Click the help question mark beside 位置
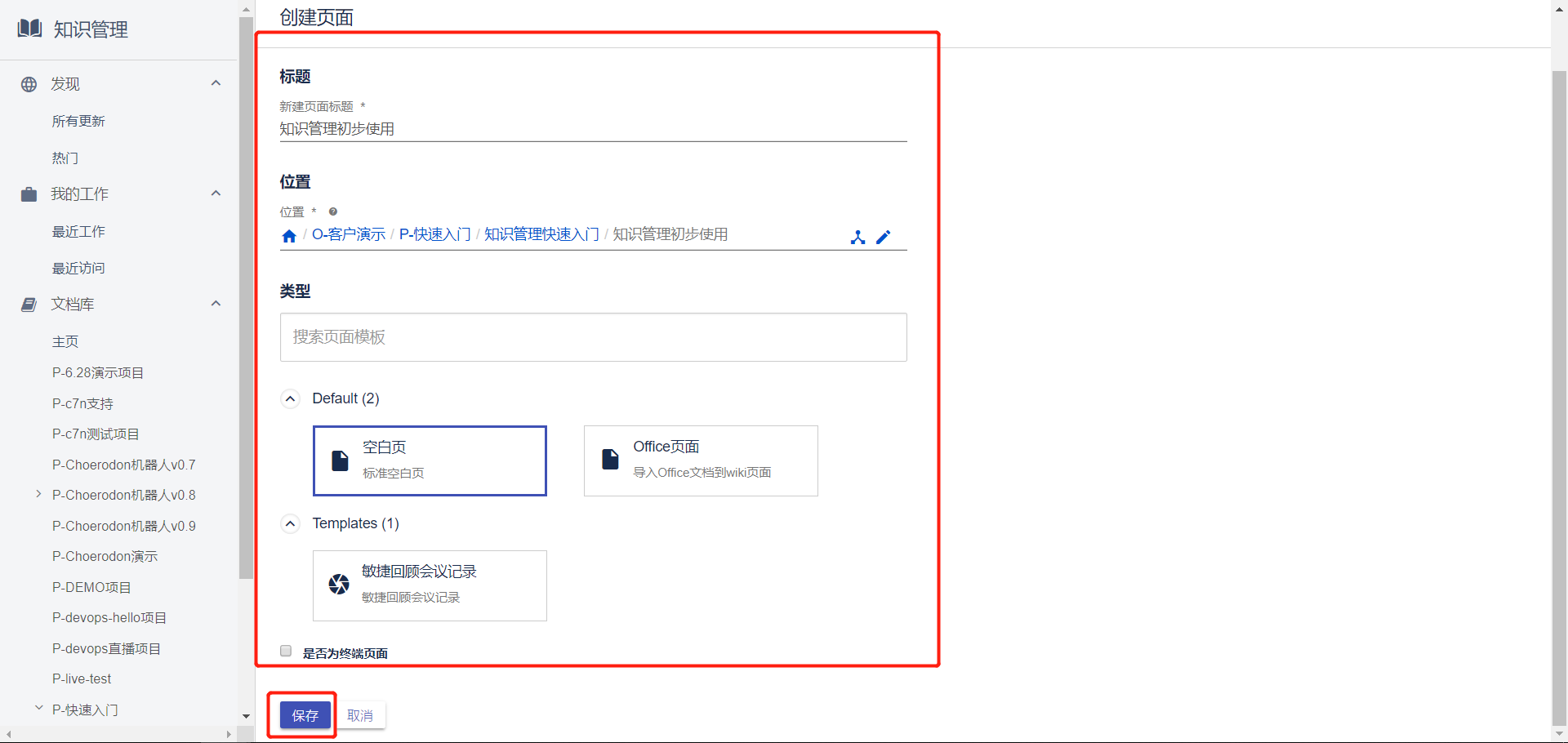Screen dimensions: 1568x743 click(333, 211)
